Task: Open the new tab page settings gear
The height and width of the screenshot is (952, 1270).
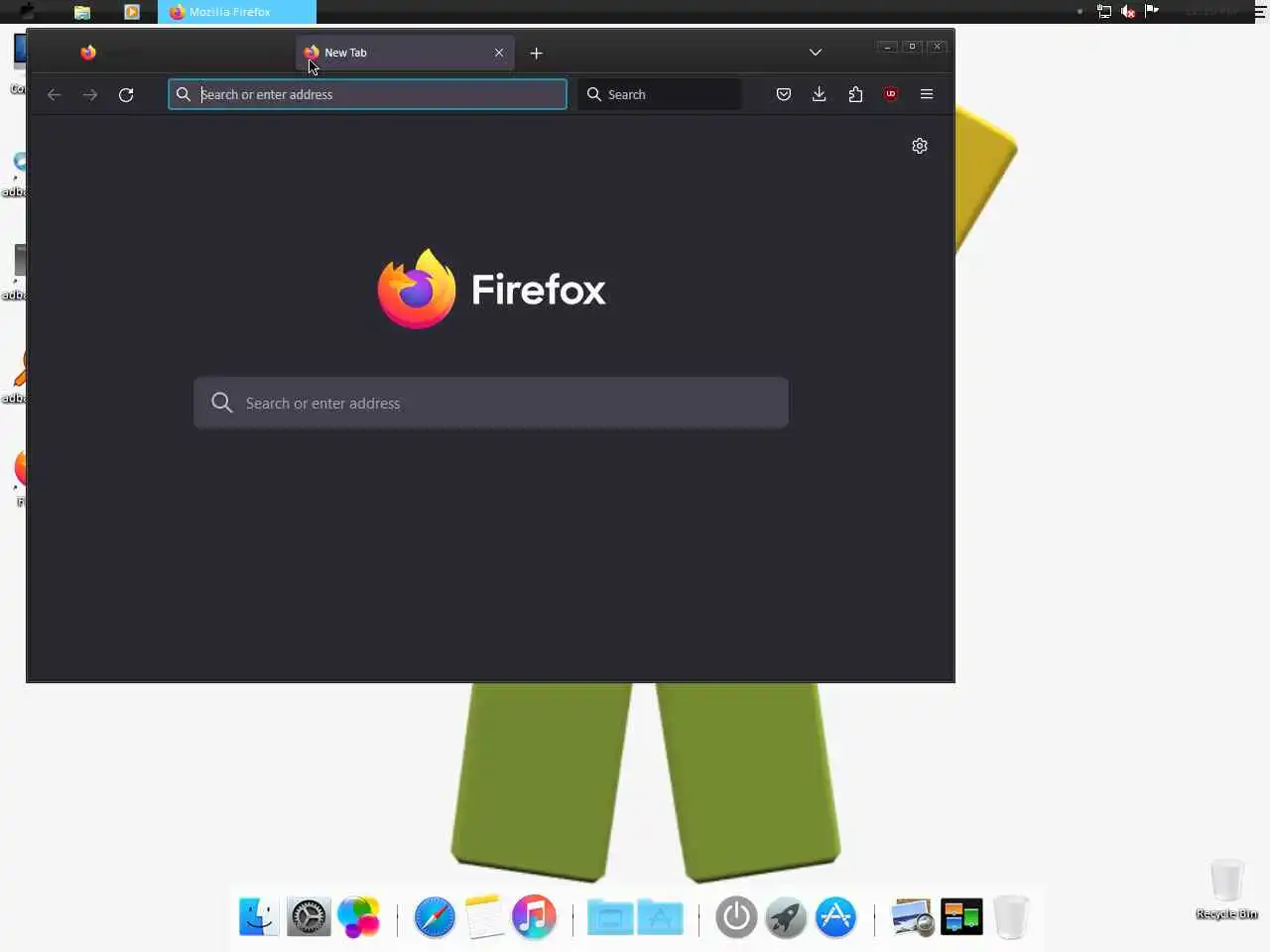Action: click(920, 146)
